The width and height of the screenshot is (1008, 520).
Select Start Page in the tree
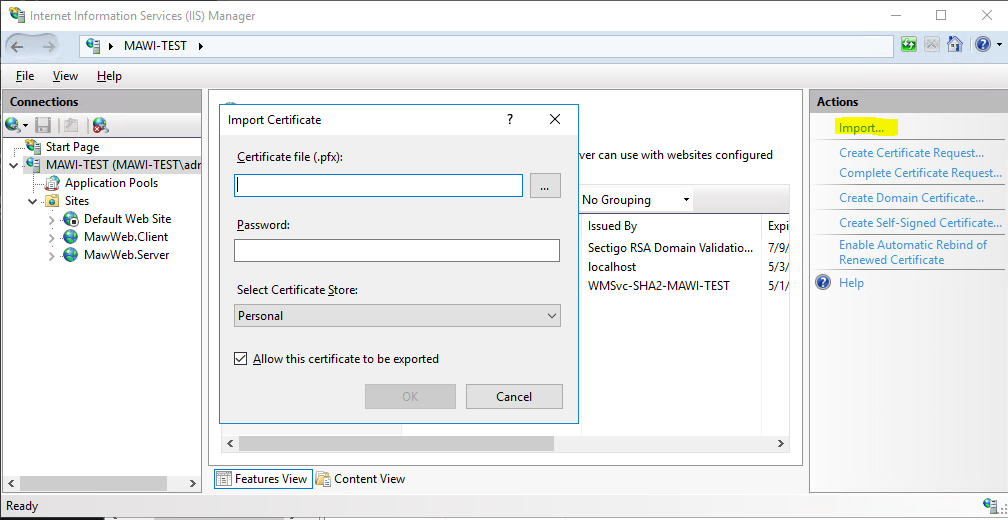(x=72, y=147)
